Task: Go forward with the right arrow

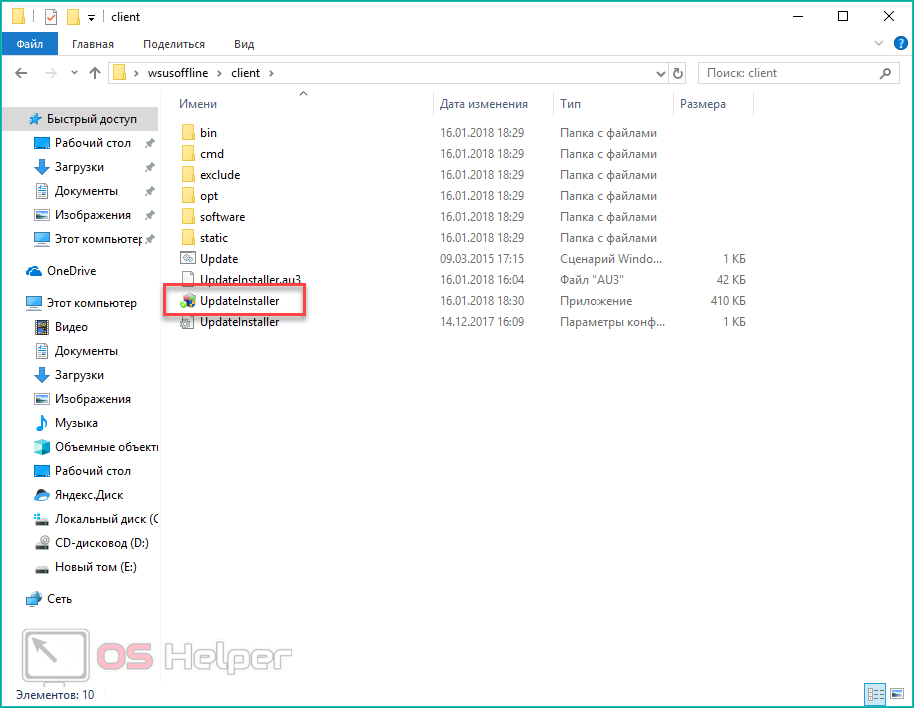Action: (x=51, y=73)
